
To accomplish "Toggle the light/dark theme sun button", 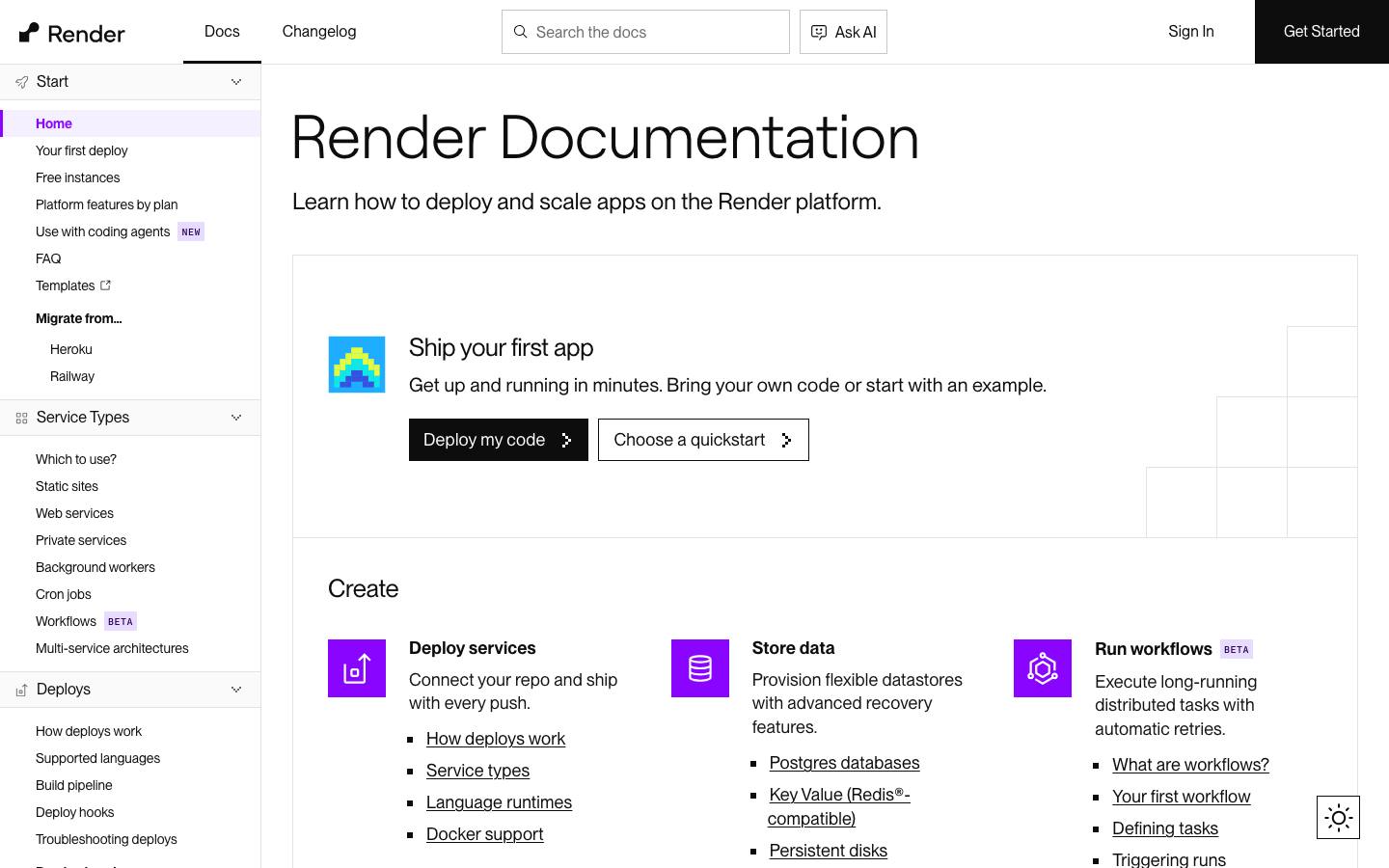I will pyautogui.click(x=1339, y=818).
